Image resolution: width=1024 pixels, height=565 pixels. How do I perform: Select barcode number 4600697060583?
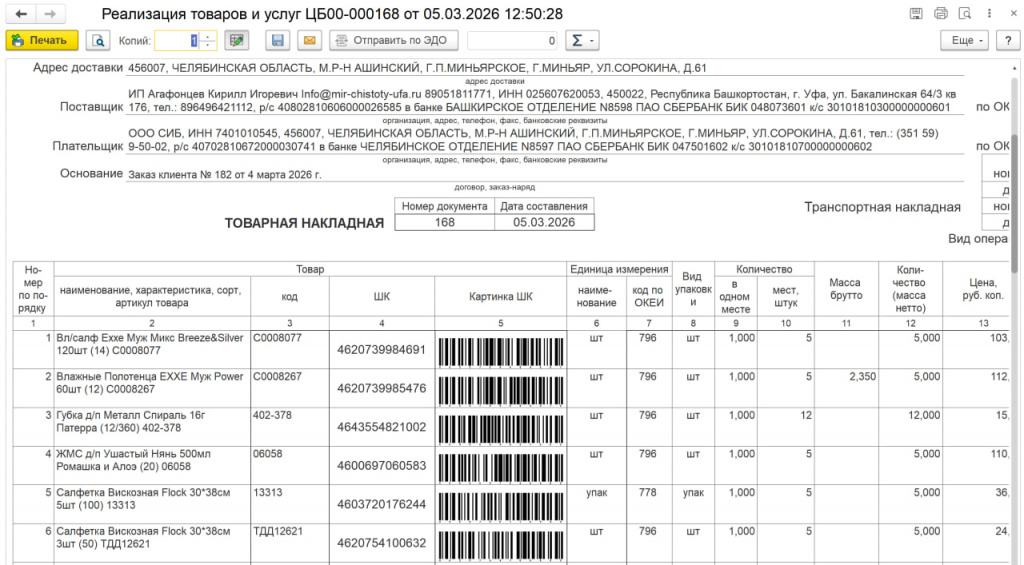(381, 466)
